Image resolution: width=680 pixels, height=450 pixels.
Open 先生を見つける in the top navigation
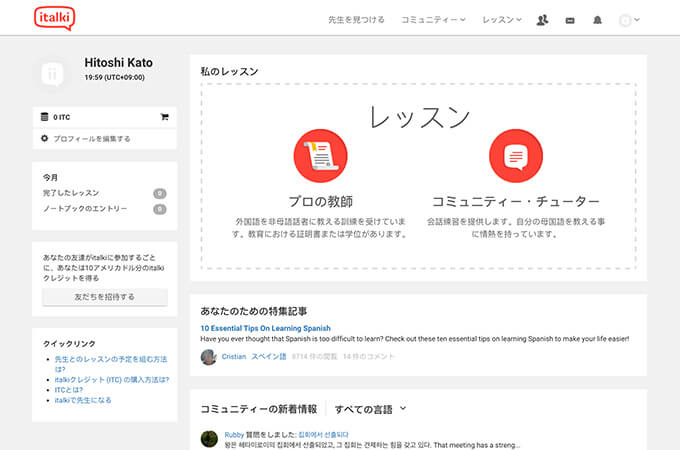356,20
